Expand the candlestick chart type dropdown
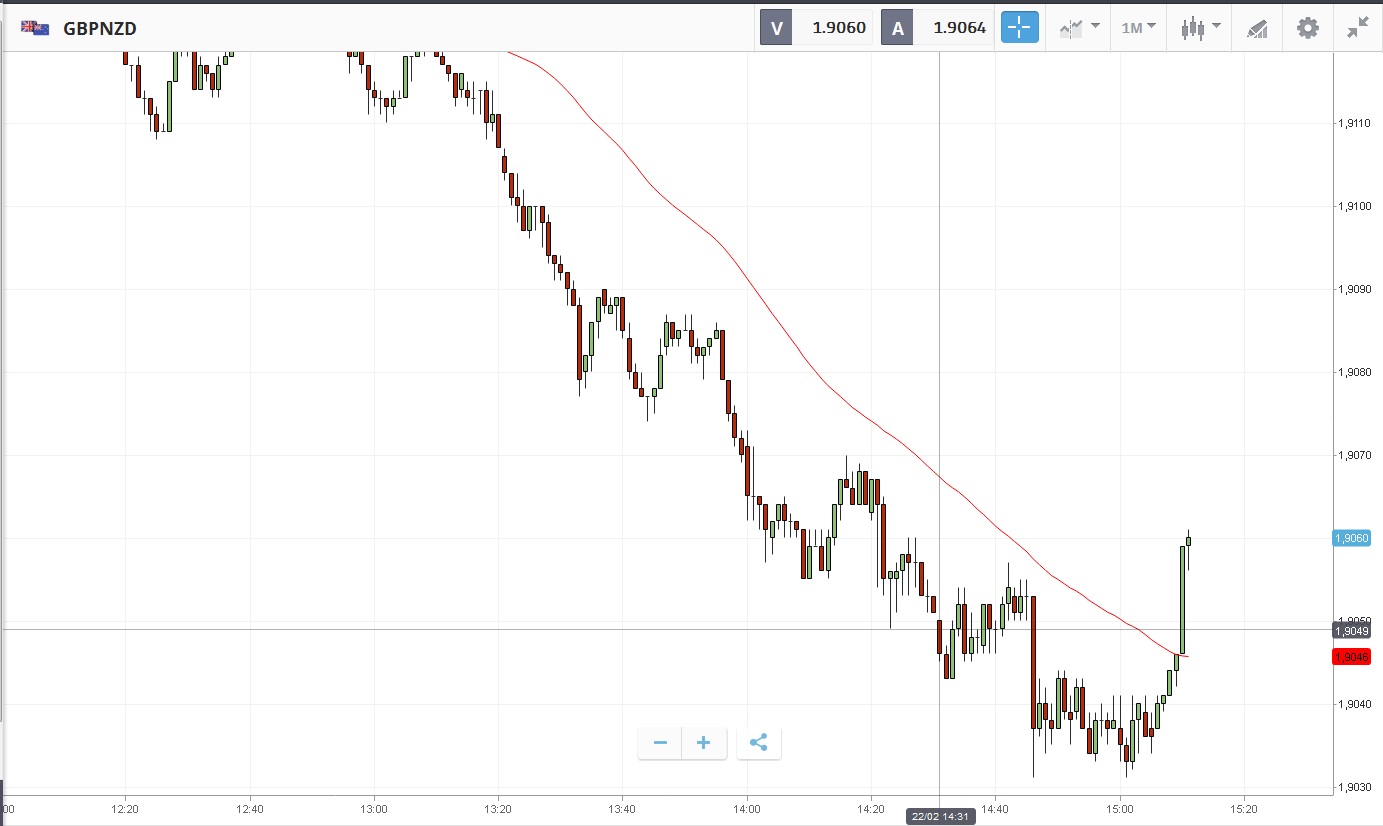Screen dimensions: 1383x826 [x=1200, y=28]
